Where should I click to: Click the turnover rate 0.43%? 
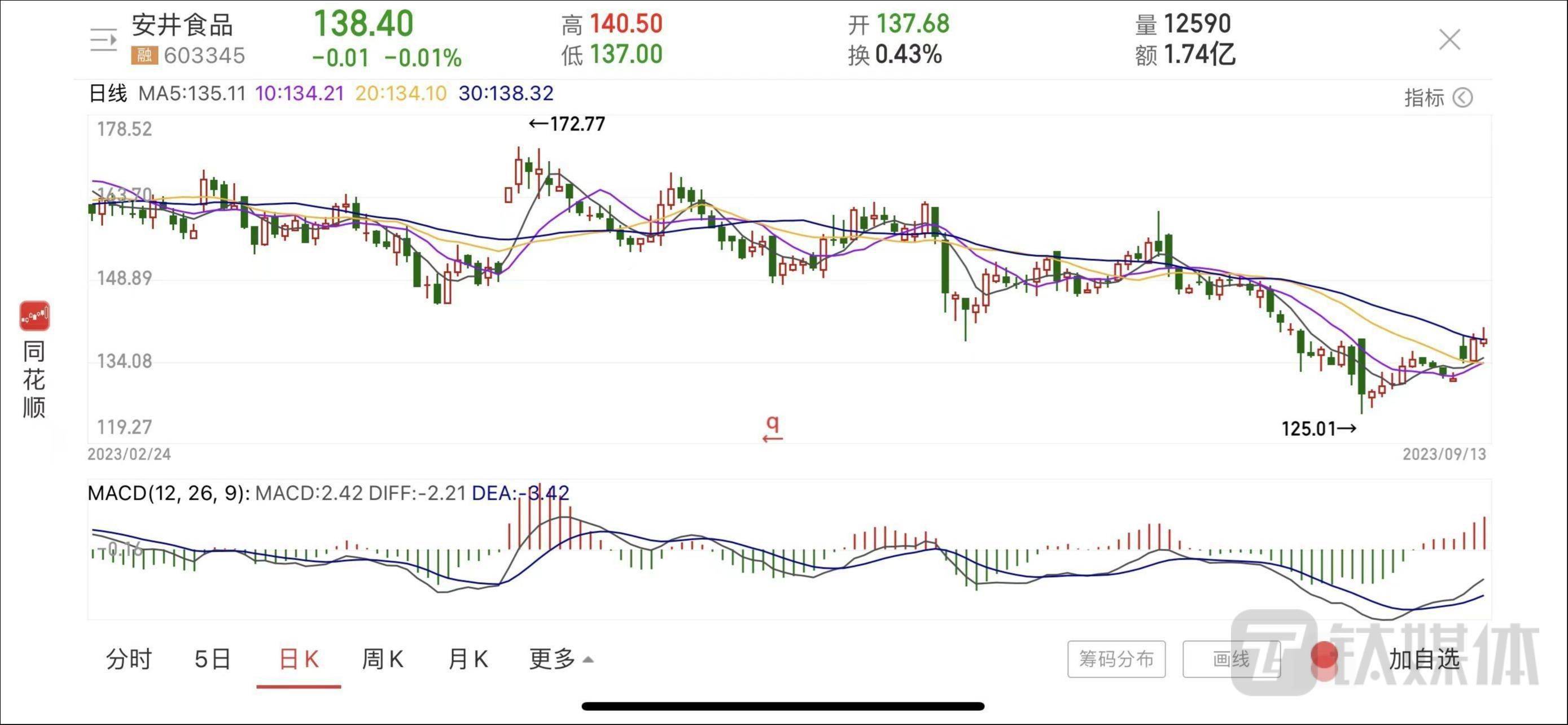coord(908,54)
